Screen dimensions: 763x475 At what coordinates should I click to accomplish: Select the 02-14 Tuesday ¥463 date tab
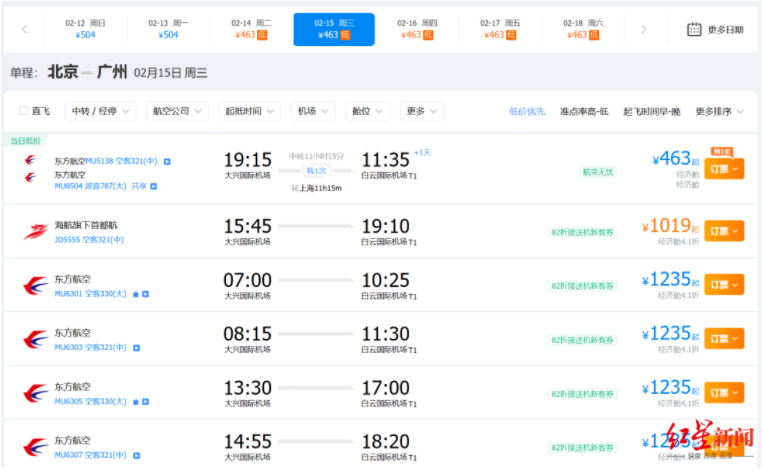click(x=251, y=29)
